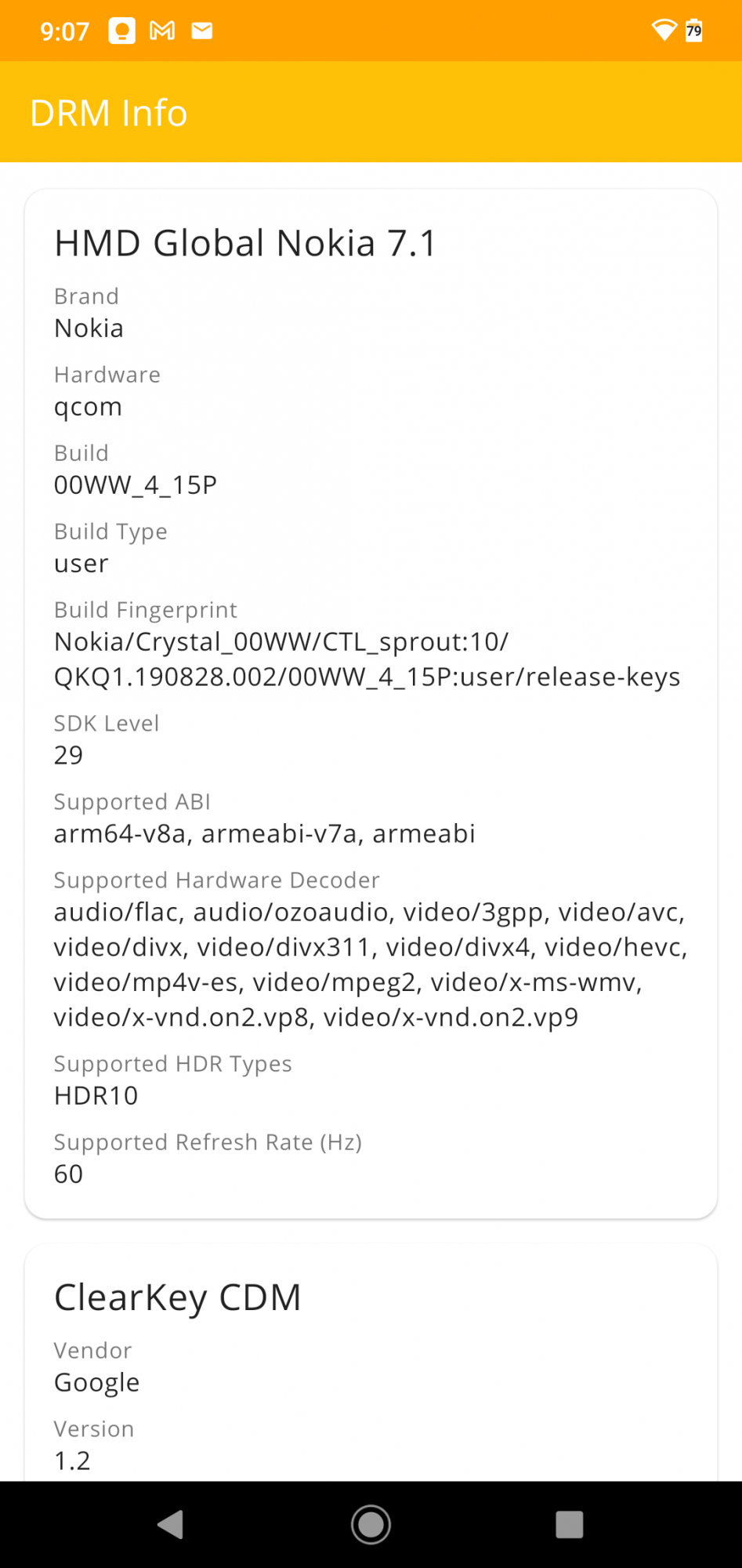
Task: Tap the mail envelope notification icon
Action: (x=202, y=31)
